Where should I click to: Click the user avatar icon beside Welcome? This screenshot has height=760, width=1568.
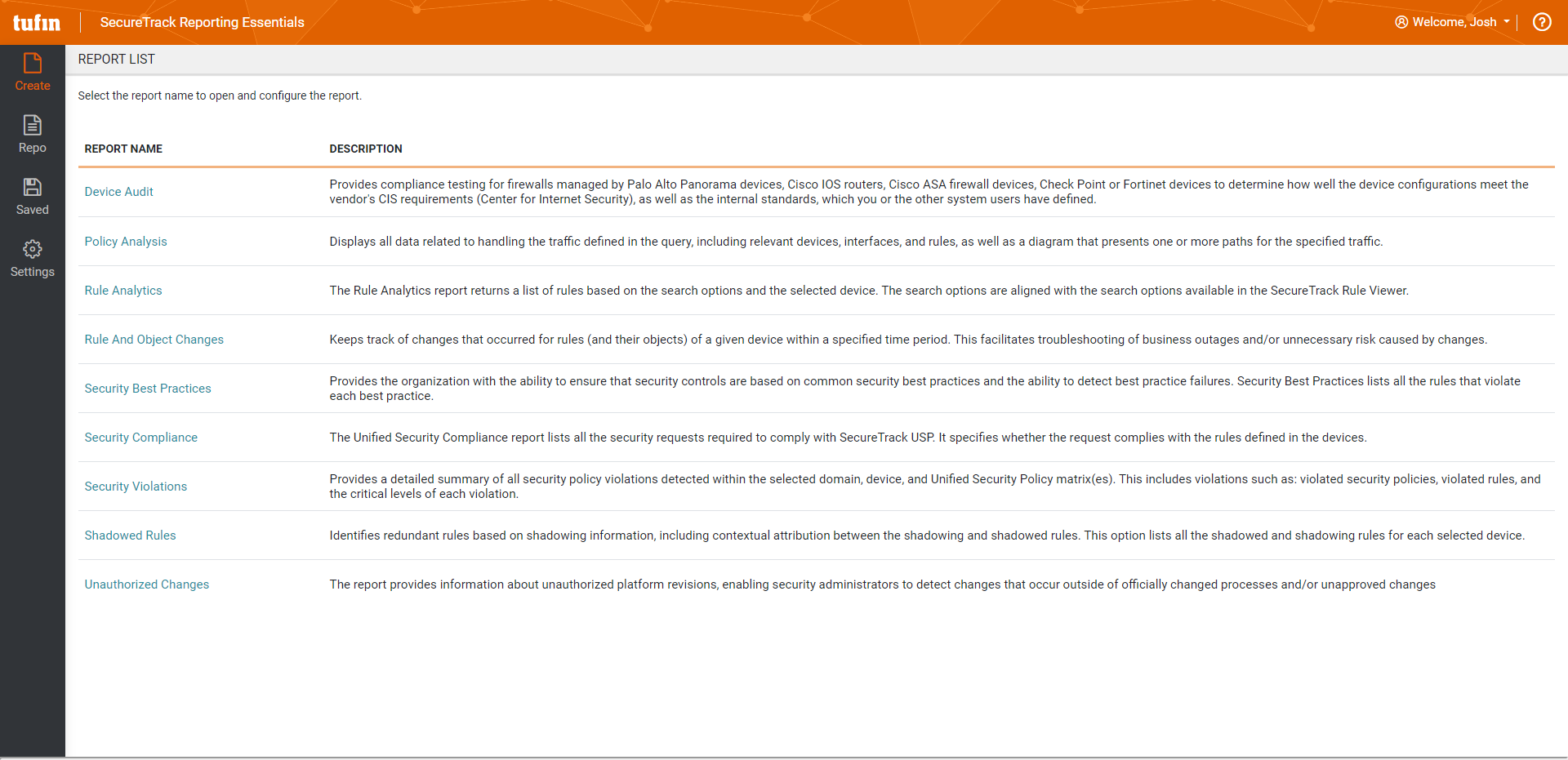point(1401,22)
